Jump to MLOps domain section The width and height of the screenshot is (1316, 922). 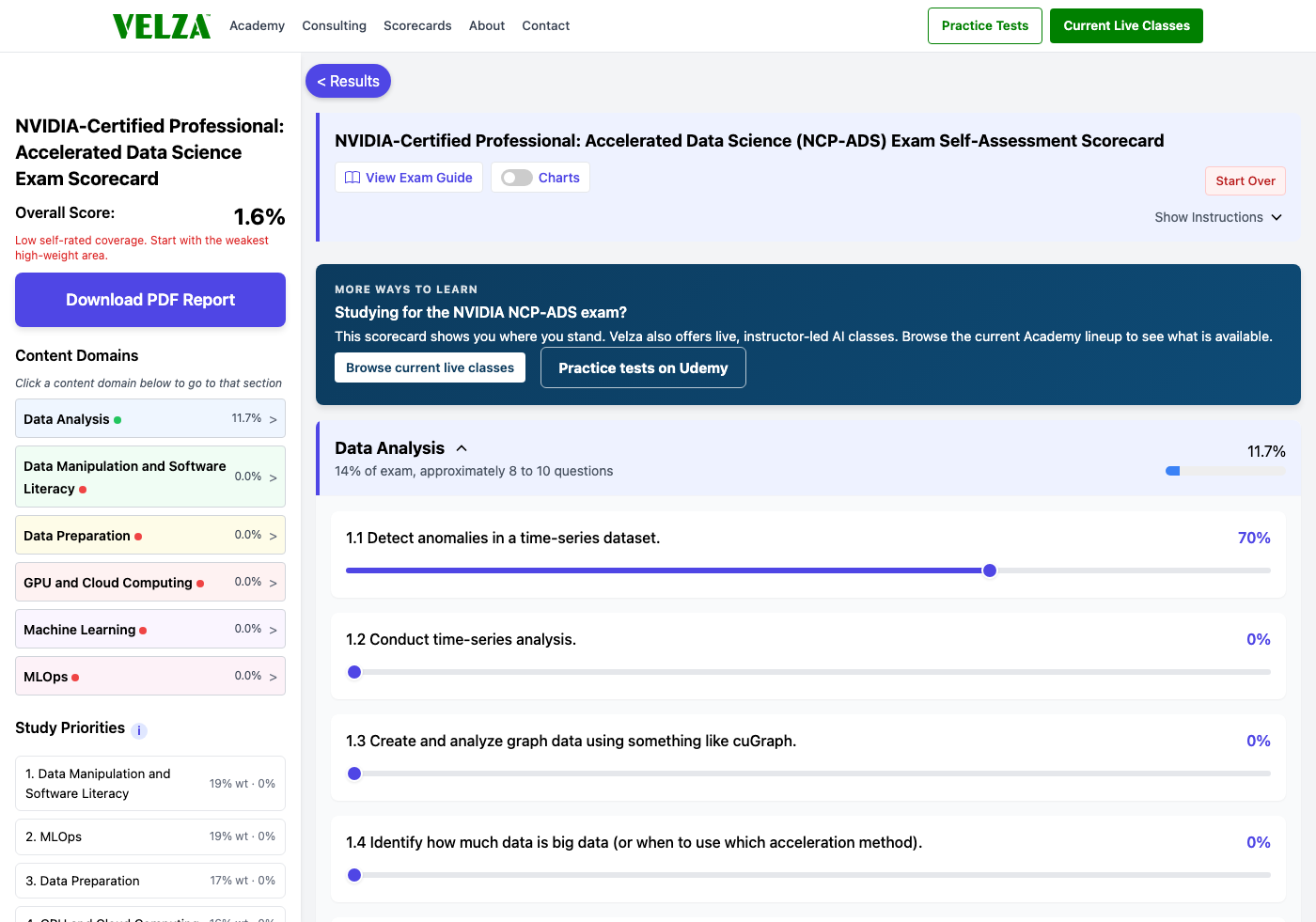click(150, 676)
